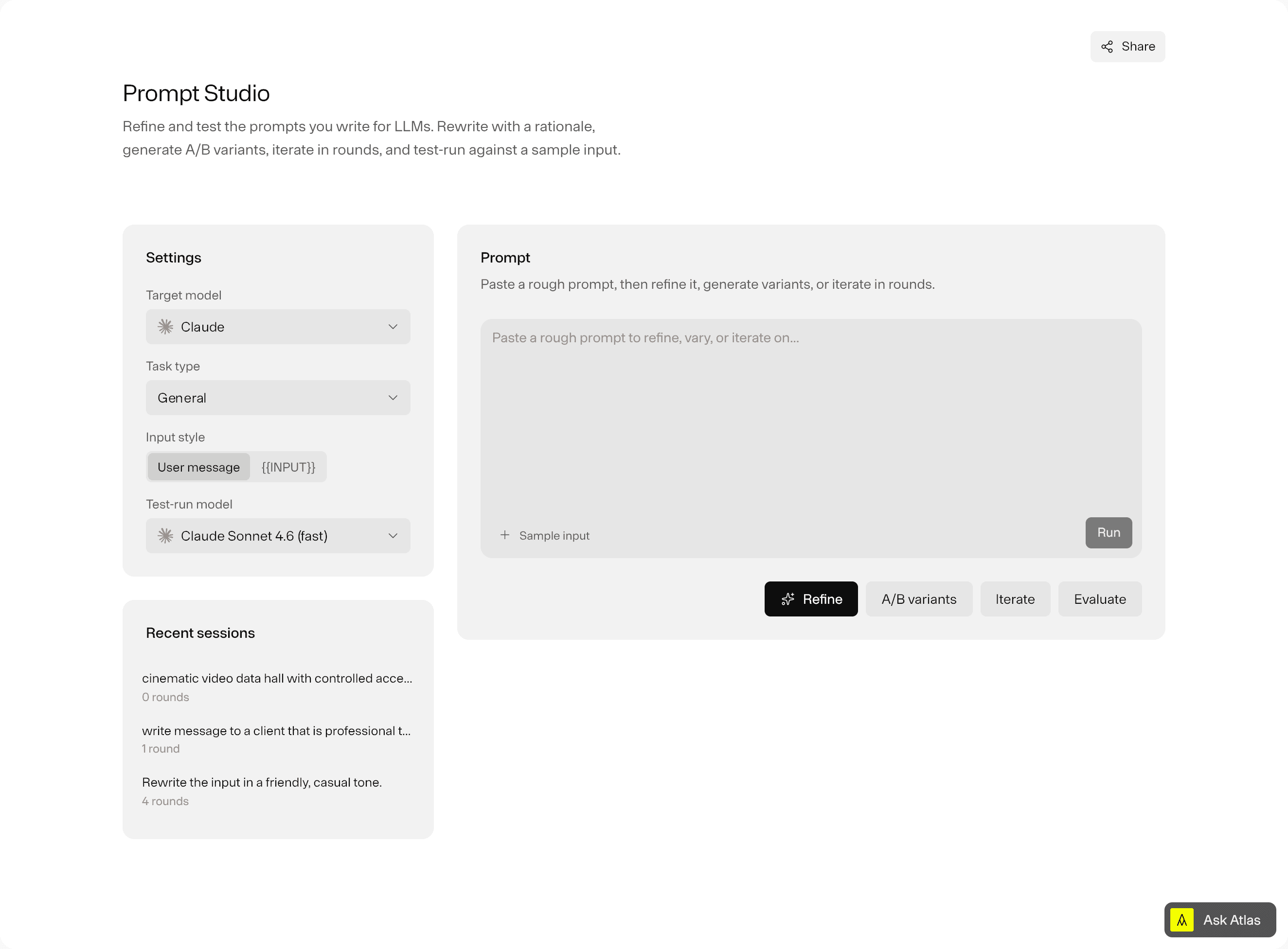Click the Prompt panel heading

[505, 257]
